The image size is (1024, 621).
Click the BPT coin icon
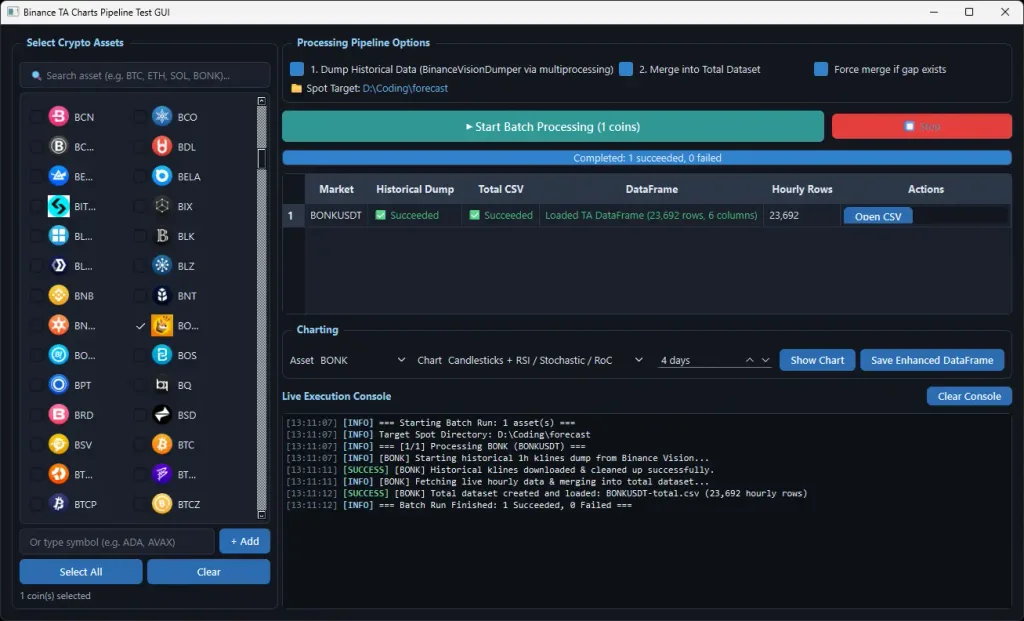(x=58, y=385)
